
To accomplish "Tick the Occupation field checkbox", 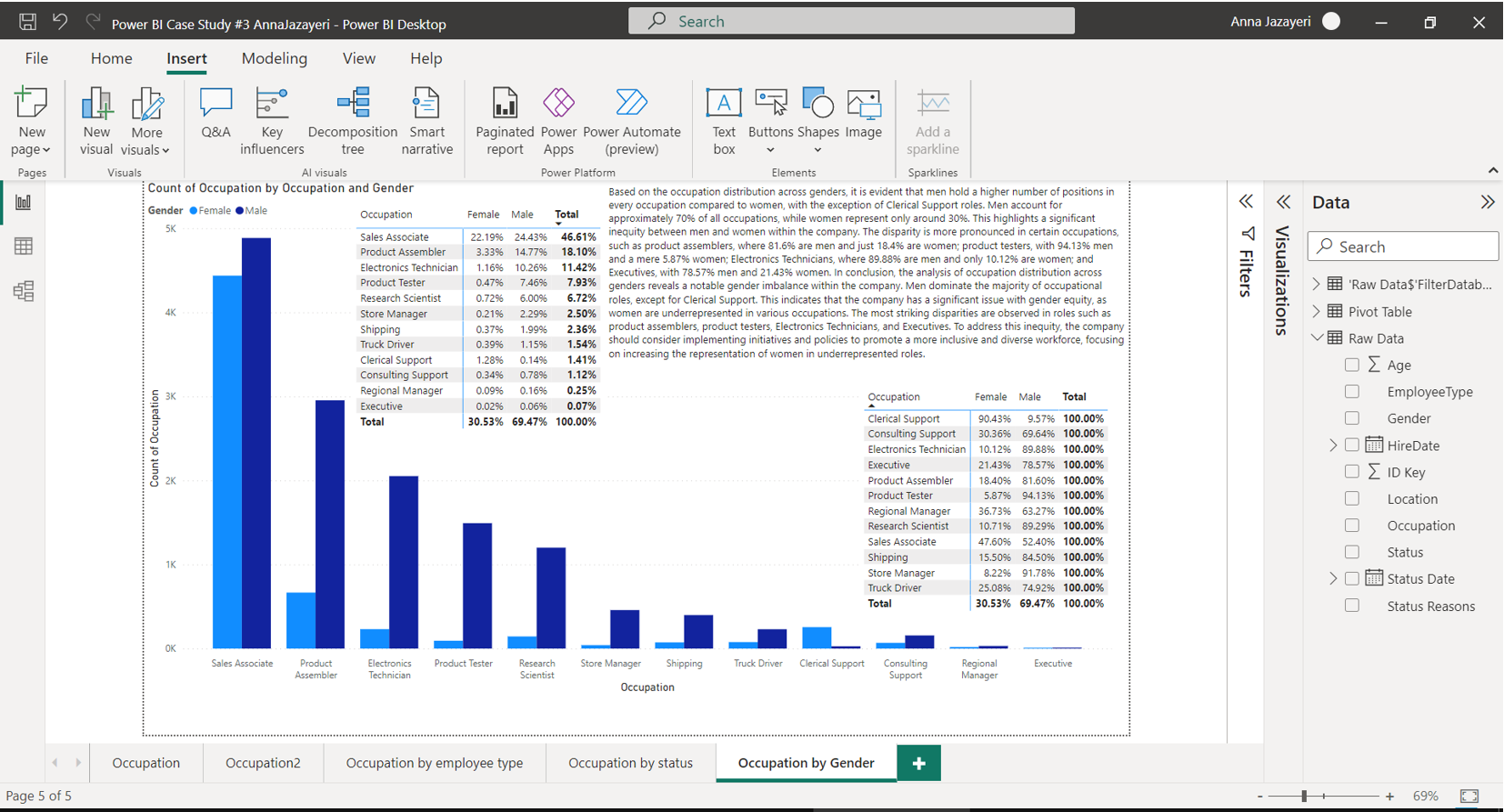I will 1352,526.
